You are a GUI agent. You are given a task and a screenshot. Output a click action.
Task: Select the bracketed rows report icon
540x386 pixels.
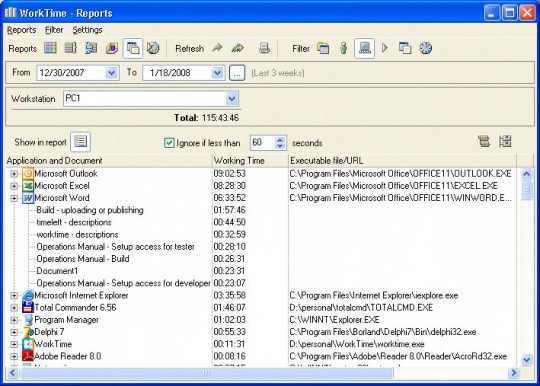tap(71, 48)
